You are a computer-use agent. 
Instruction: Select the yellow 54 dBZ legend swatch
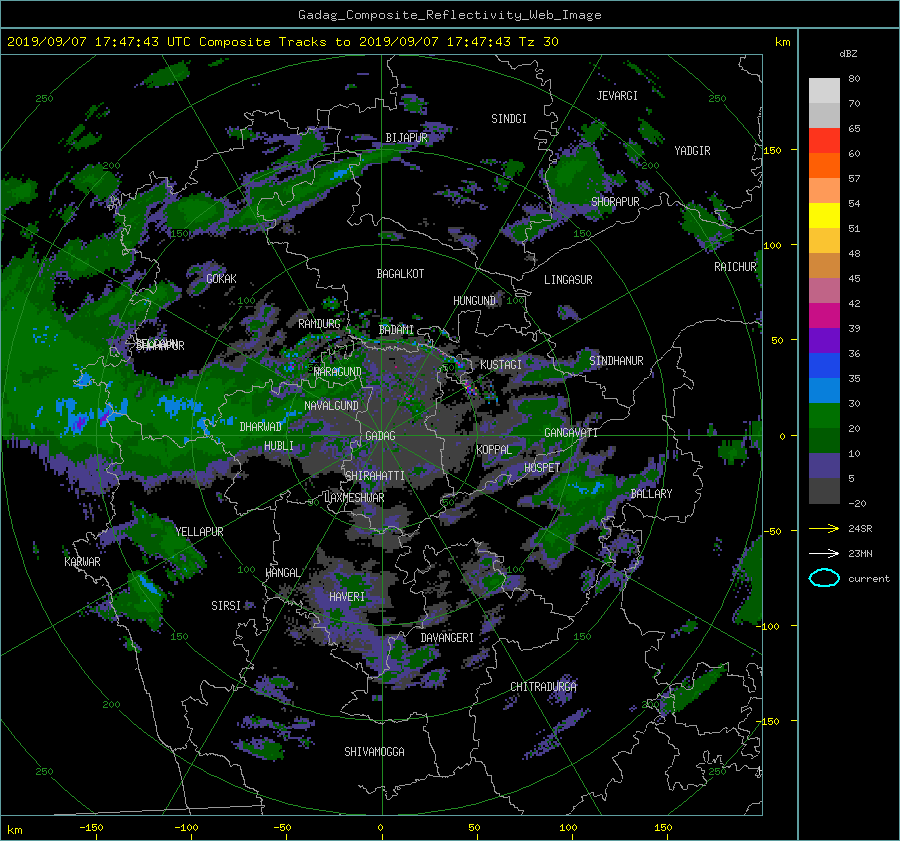point(824,215)
